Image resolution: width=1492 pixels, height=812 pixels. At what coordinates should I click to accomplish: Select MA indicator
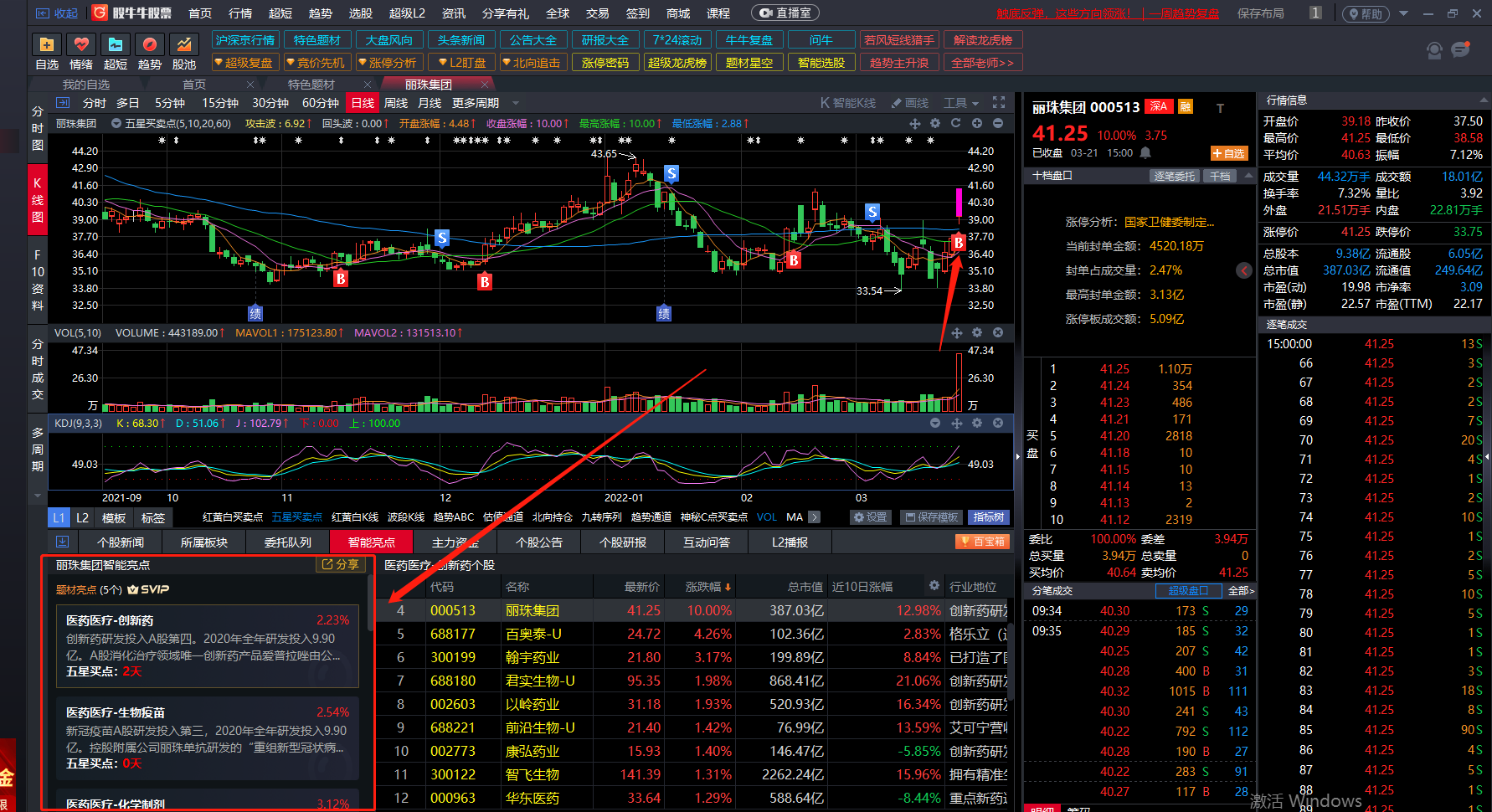coord(795,517)
